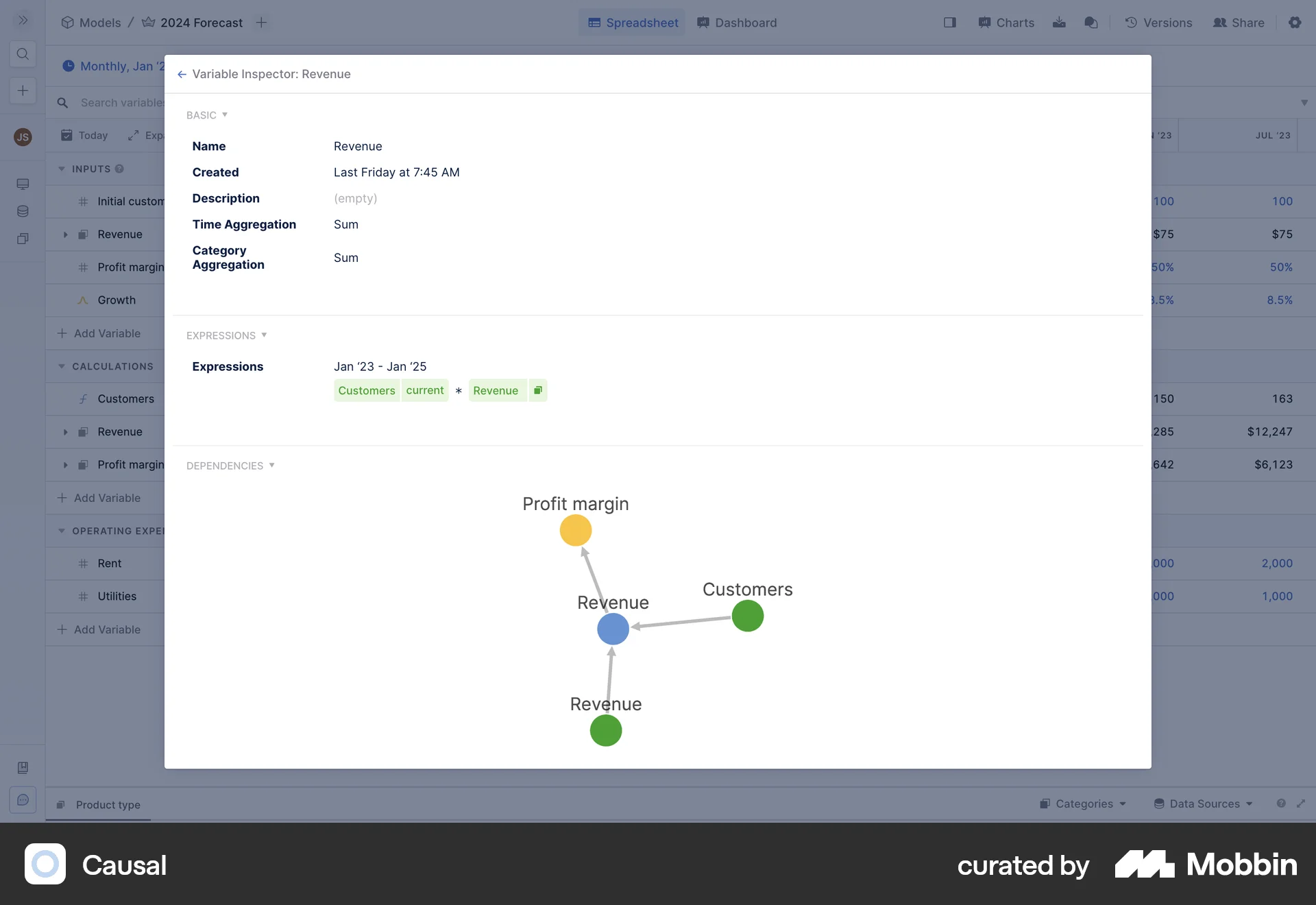Click the category icon beside Revenue expression chip
Viewport: 1316px width, 905px height.
[538, 390]
